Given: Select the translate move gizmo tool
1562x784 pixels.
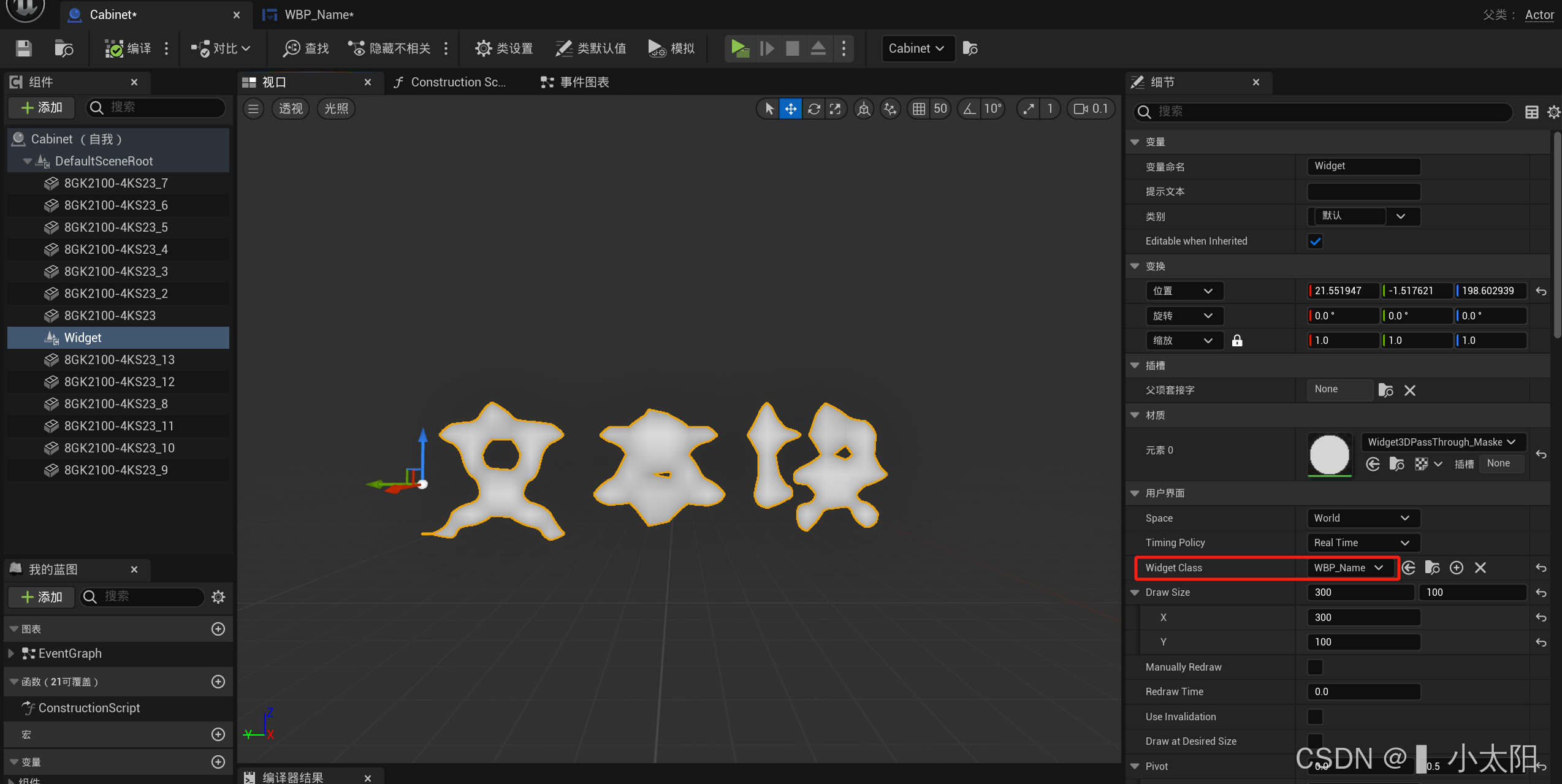Looking at the screenshot, I should 791,109.
